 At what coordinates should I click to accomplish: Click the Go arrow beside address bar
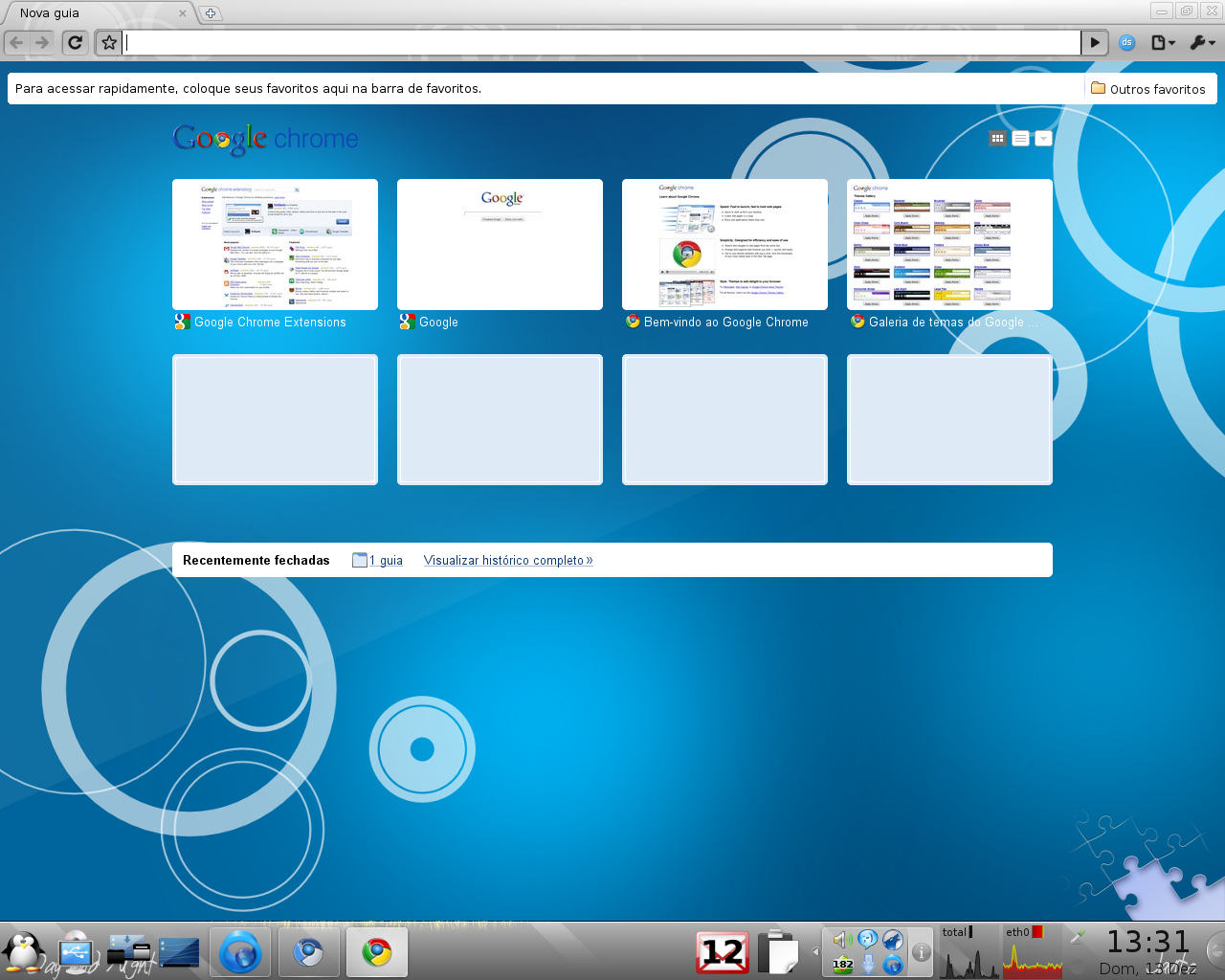point(1095,42)
